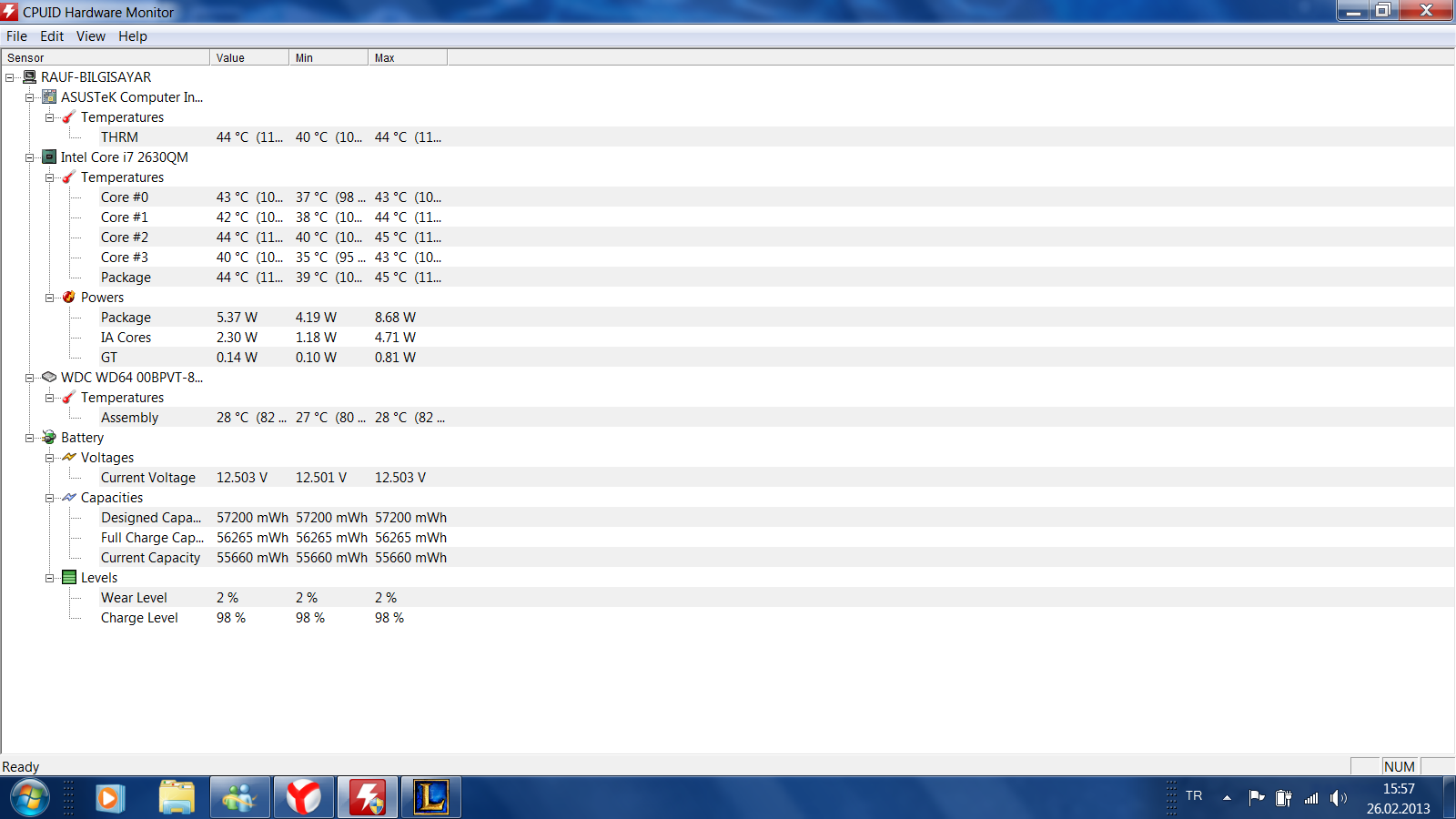Viewport: 1456px width, 819px height.
Task: Collapse the Powers node
Action: pos(50,298)
